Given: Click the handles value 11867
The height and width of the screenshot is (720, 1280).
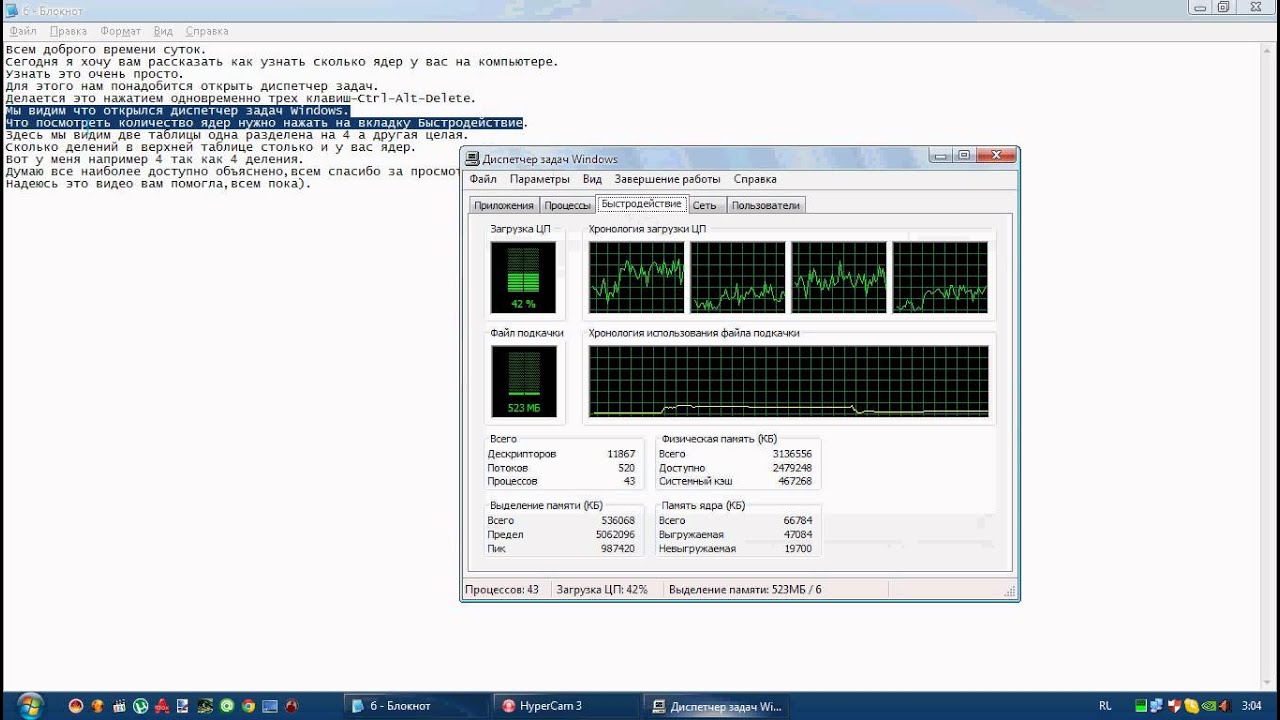Looking at the screenshot, I should coord(620,454).
